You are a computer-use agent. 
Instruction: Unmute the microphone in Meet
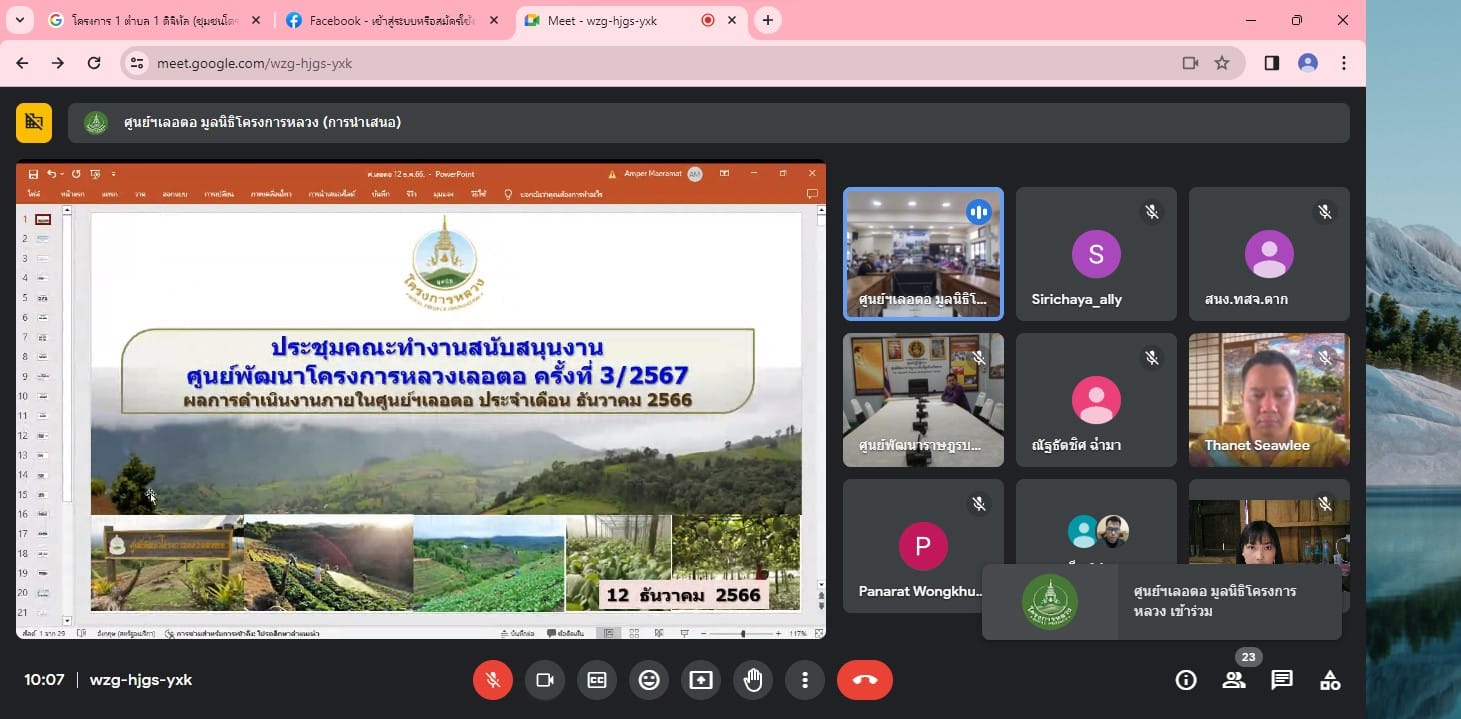pos(492,680)
